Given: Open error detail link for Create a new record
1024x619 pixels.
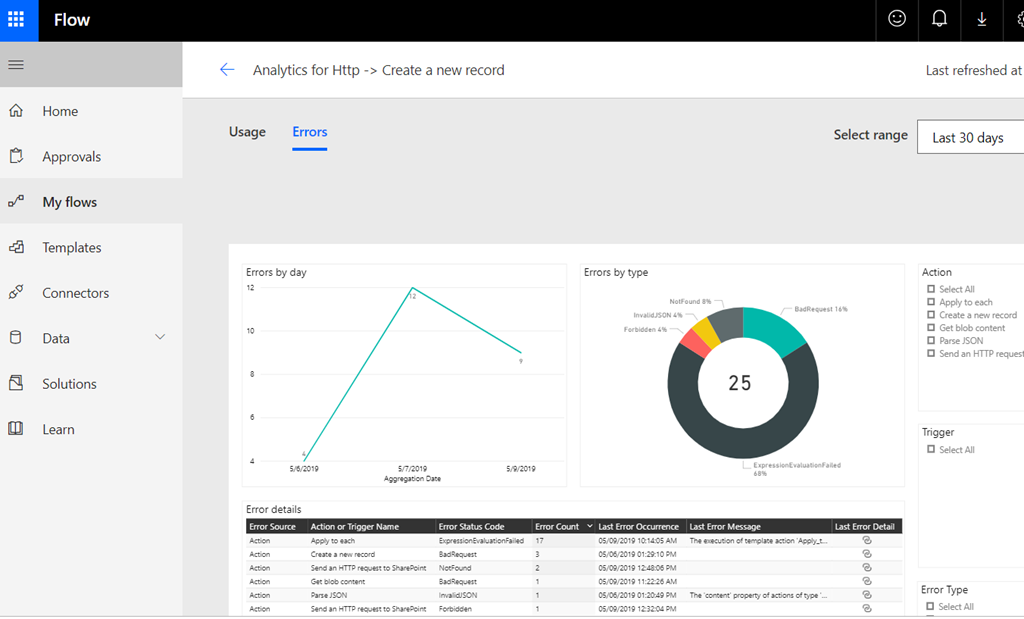Looking at the screenshot, I should (x=867, y=554).
